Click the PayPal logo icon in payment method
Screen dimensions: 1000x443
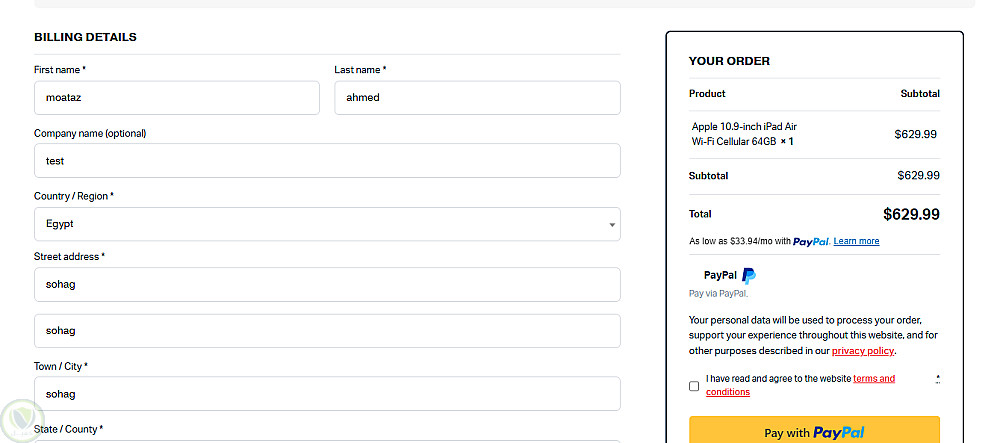click(x=748, y=275)
